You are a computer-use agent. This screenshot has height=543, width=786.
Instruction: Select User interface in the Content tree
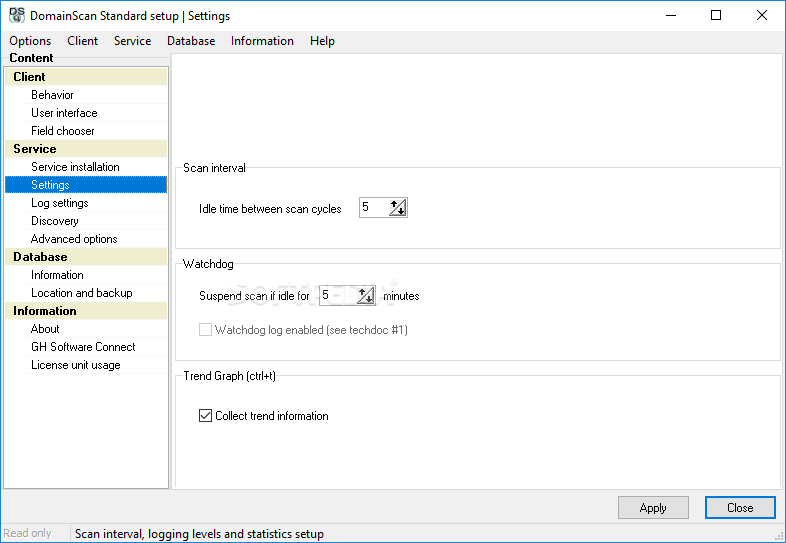tap(64, 113)
